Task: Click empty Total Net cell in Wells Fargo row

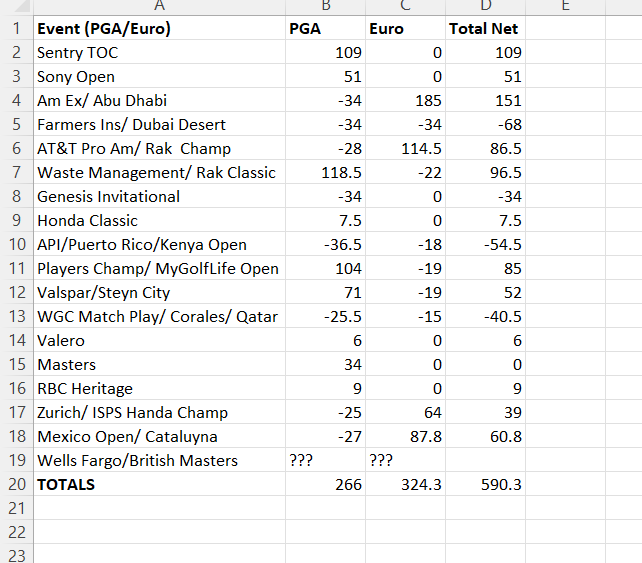Action: pyautogui.click(x=485, y=460)
